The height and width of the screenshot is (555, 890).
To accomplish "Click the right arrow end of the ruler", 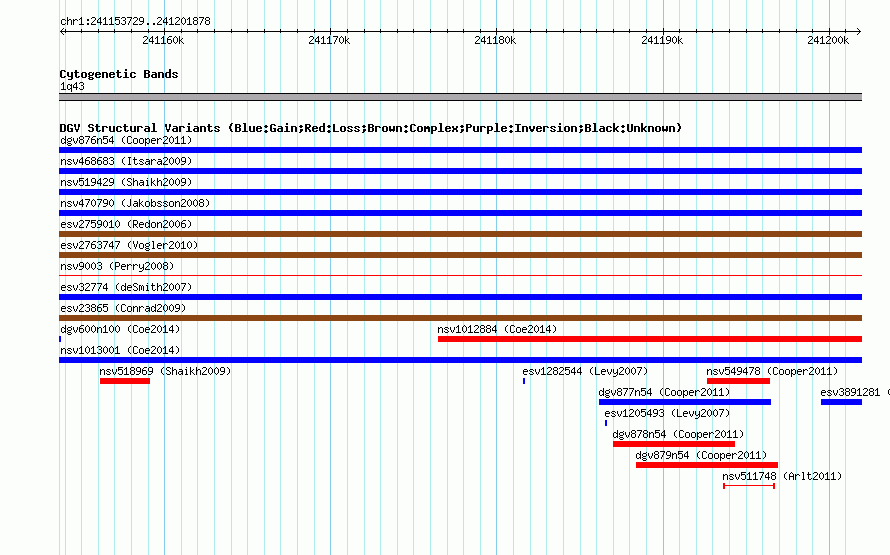I will pos(858,32).
